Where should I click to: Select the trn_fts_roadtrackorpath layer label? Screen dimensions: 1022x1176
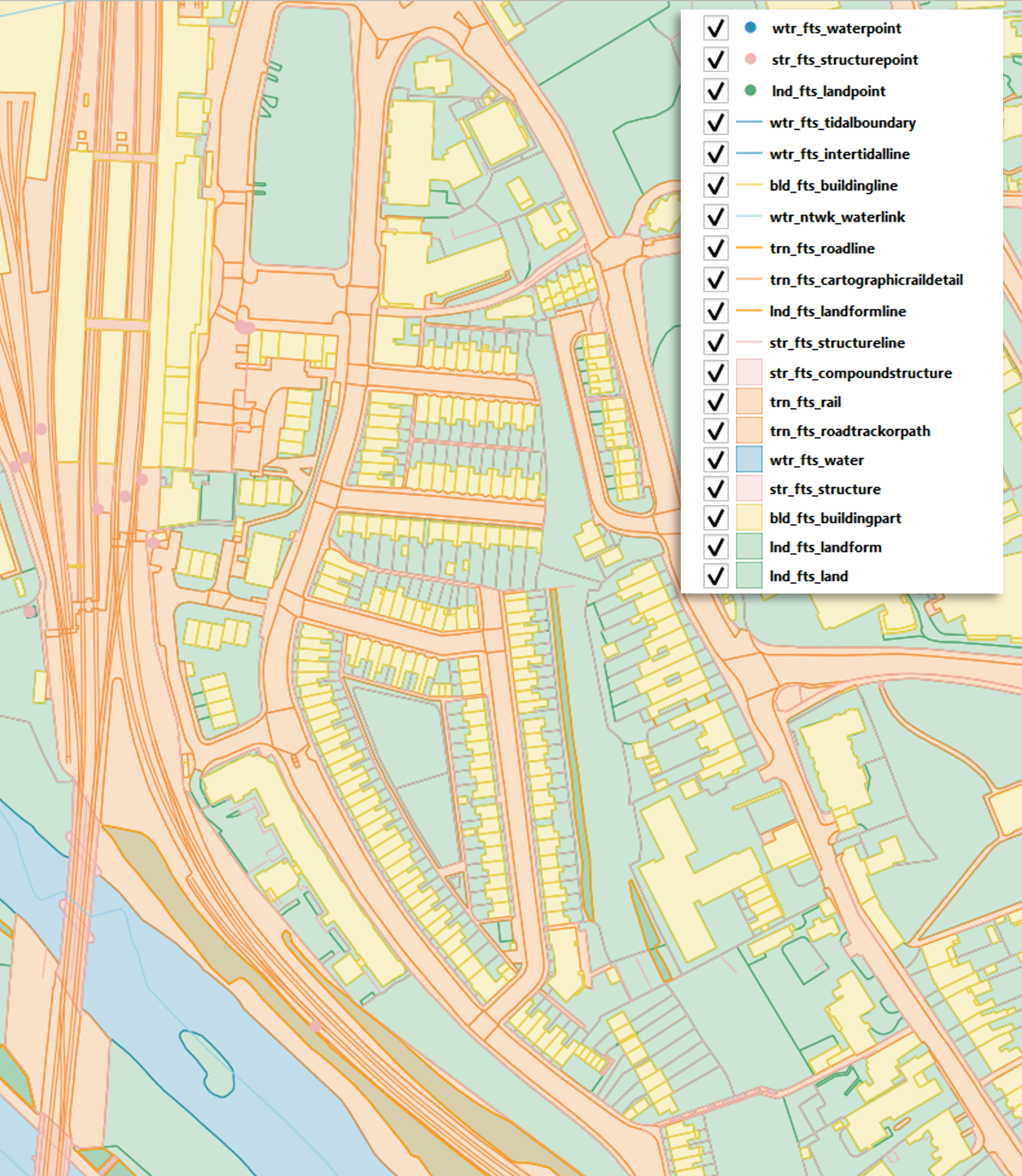click(x=850, y=431)
